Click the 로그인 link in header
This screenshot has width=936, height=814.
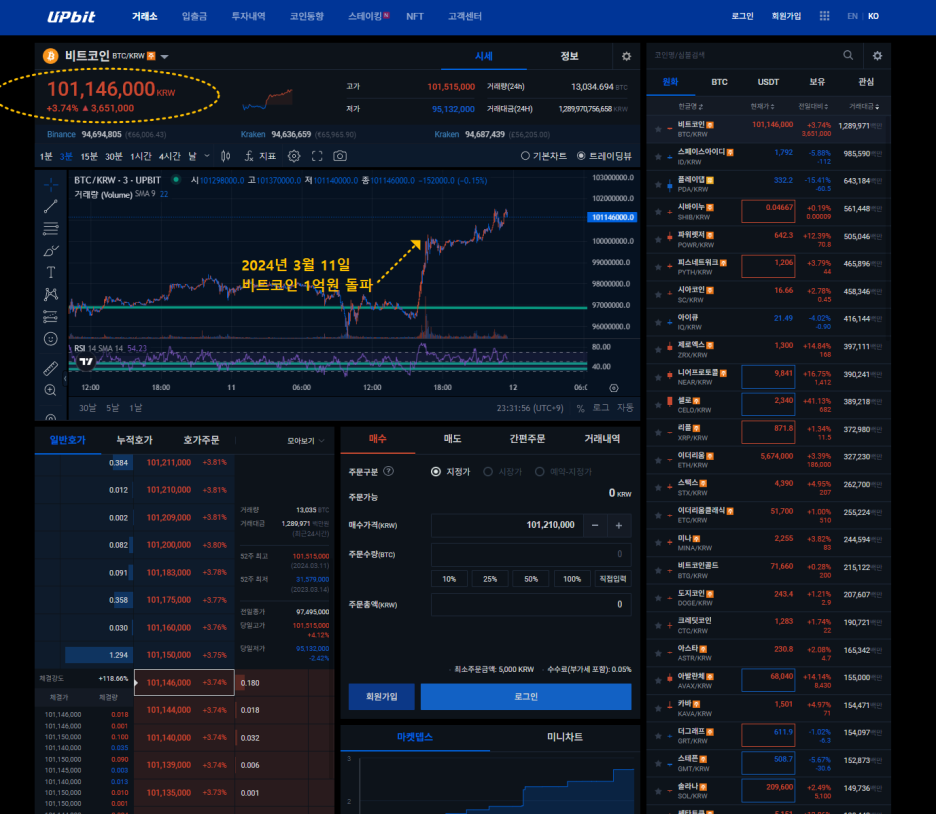coord(743,17)
